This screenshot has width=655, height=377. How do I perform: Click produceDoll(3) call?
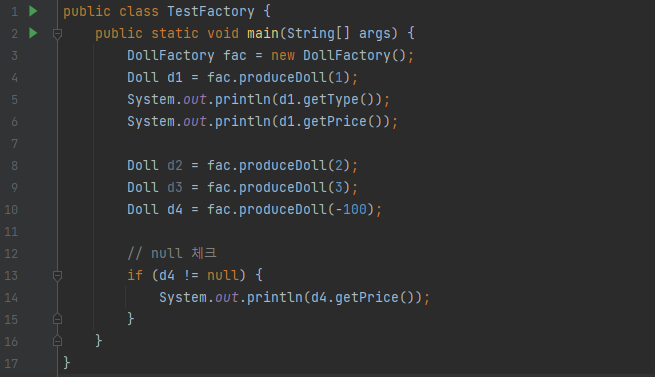[294, 187]
